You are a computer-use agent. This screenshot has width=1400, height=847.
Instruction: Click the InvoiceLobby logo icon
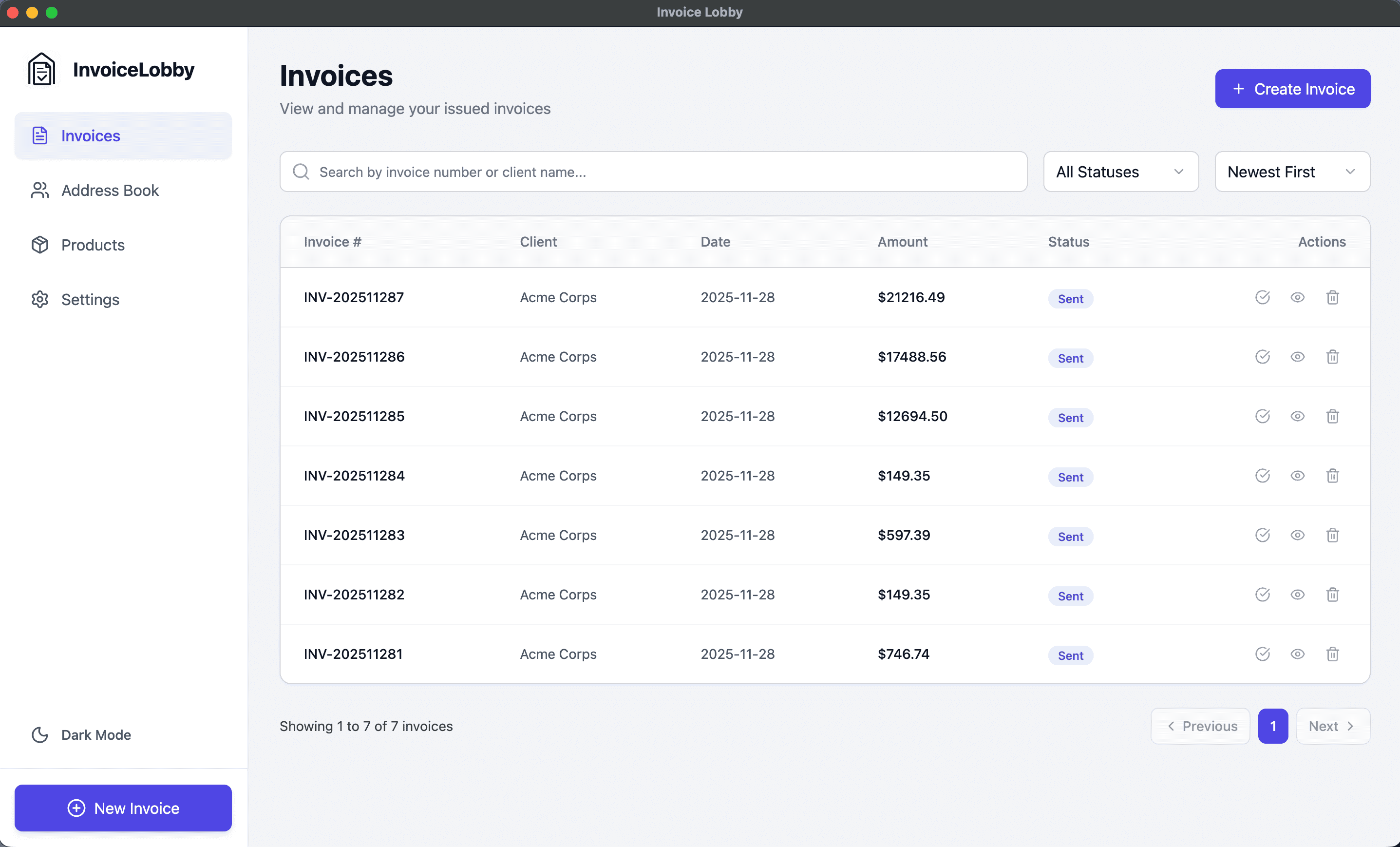pos(40,68)
